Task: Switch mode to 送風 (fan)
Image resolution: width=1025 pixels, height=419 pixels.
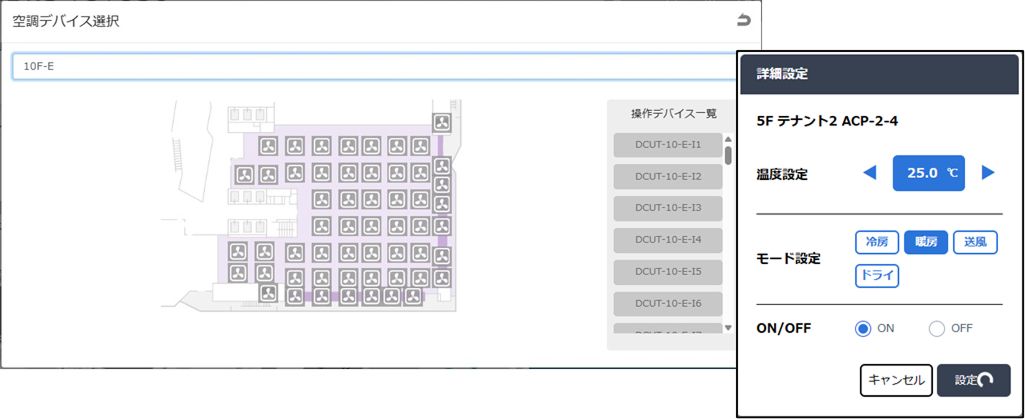Action: click(x=975, y=242)
